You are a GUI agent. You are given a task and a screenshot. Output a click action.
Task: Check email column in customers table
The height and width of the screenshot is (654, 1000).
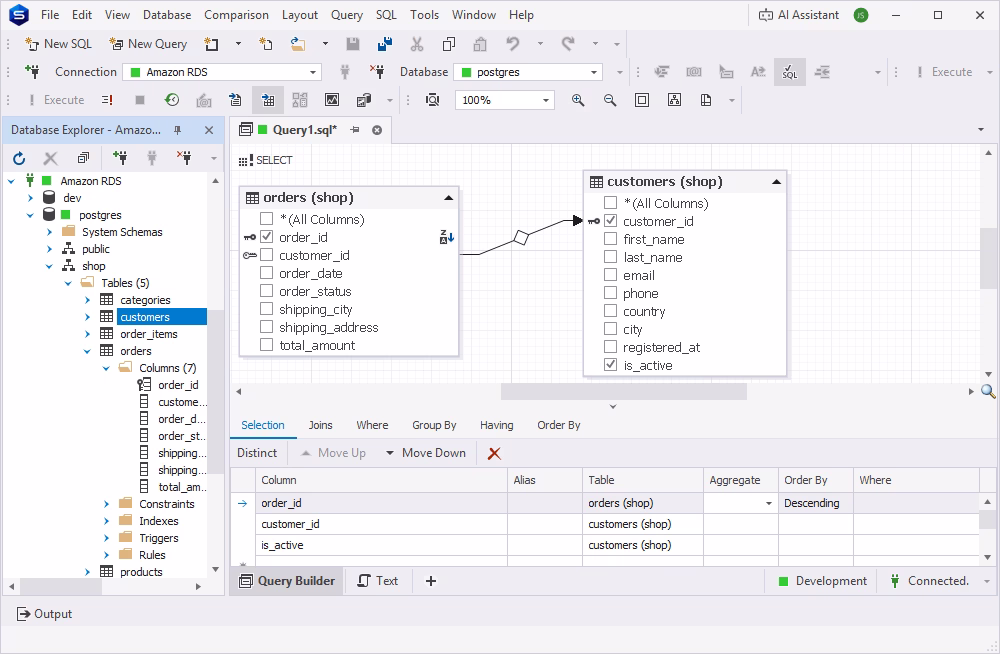[x=610, y=275]
